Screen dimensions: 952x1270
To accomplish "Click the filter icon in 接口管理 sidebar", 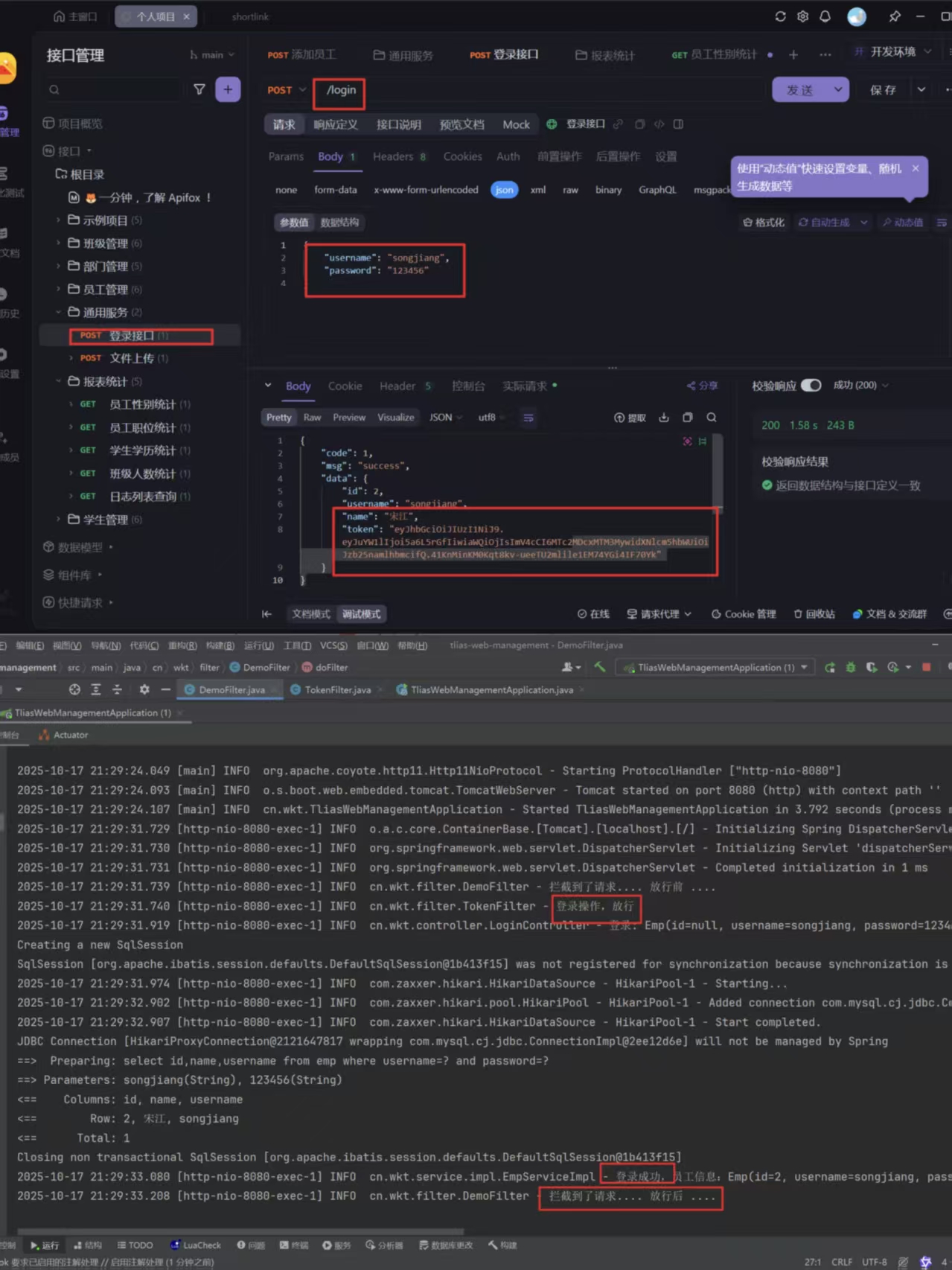I will coord(199,89).
